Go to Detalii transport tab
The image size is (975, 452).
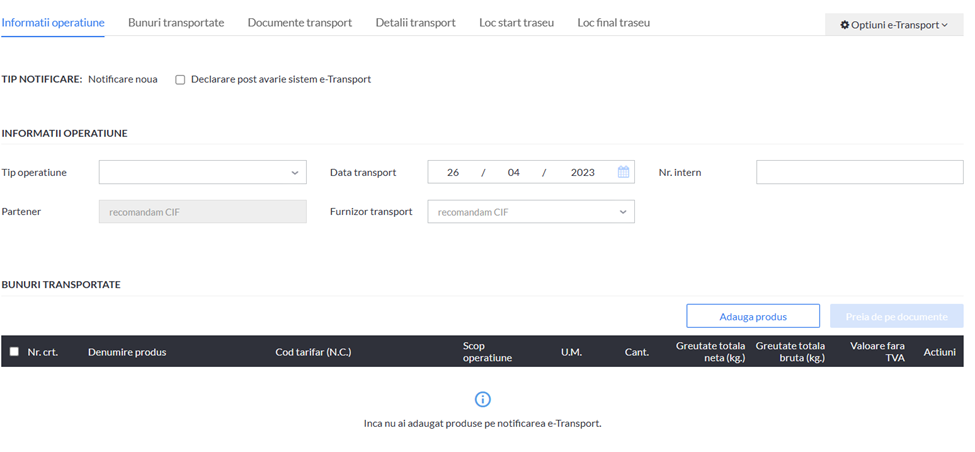click(x=415, y=22)
